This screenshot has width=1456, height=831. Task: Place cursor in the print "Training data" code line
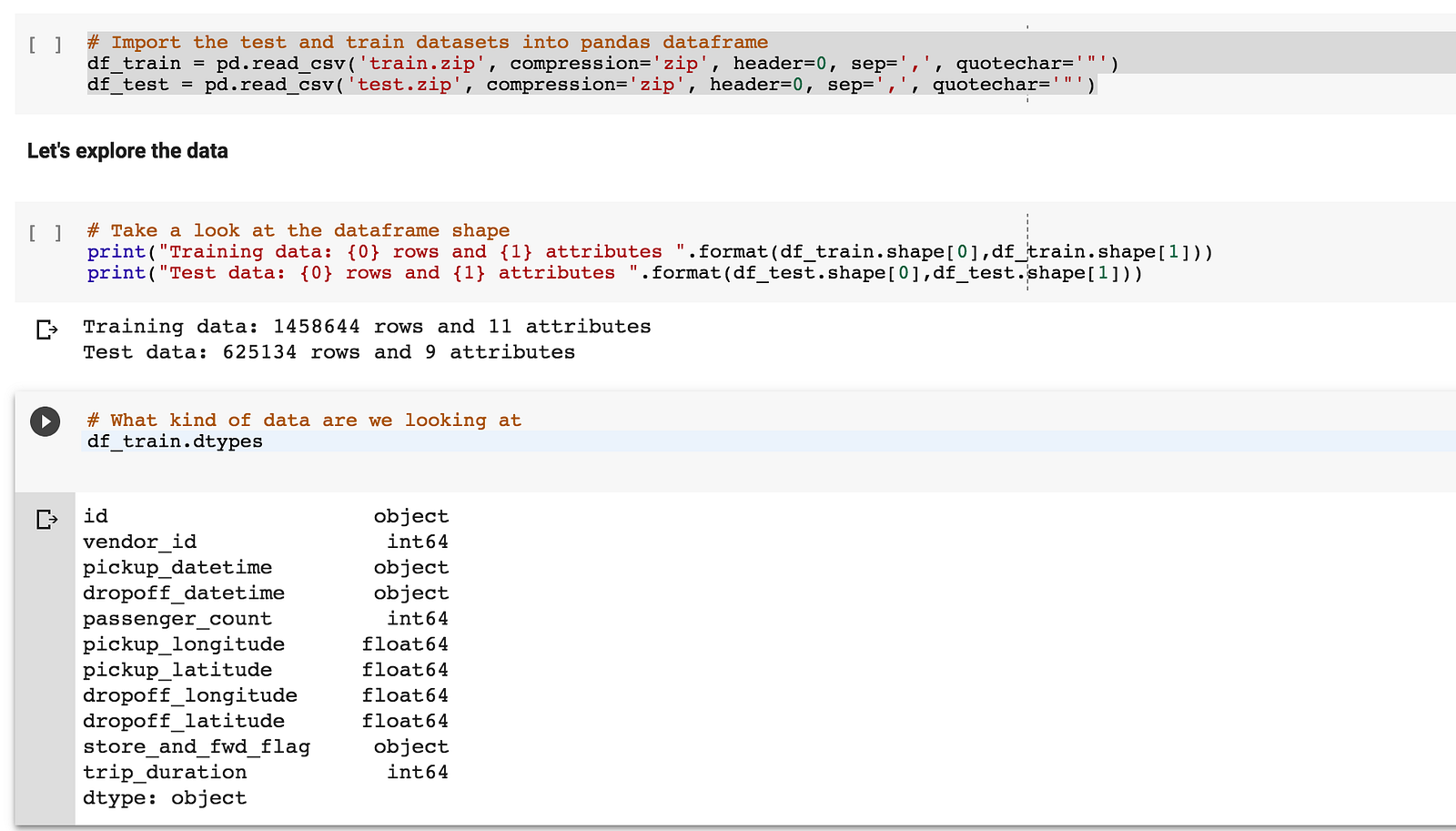(650, 251)
